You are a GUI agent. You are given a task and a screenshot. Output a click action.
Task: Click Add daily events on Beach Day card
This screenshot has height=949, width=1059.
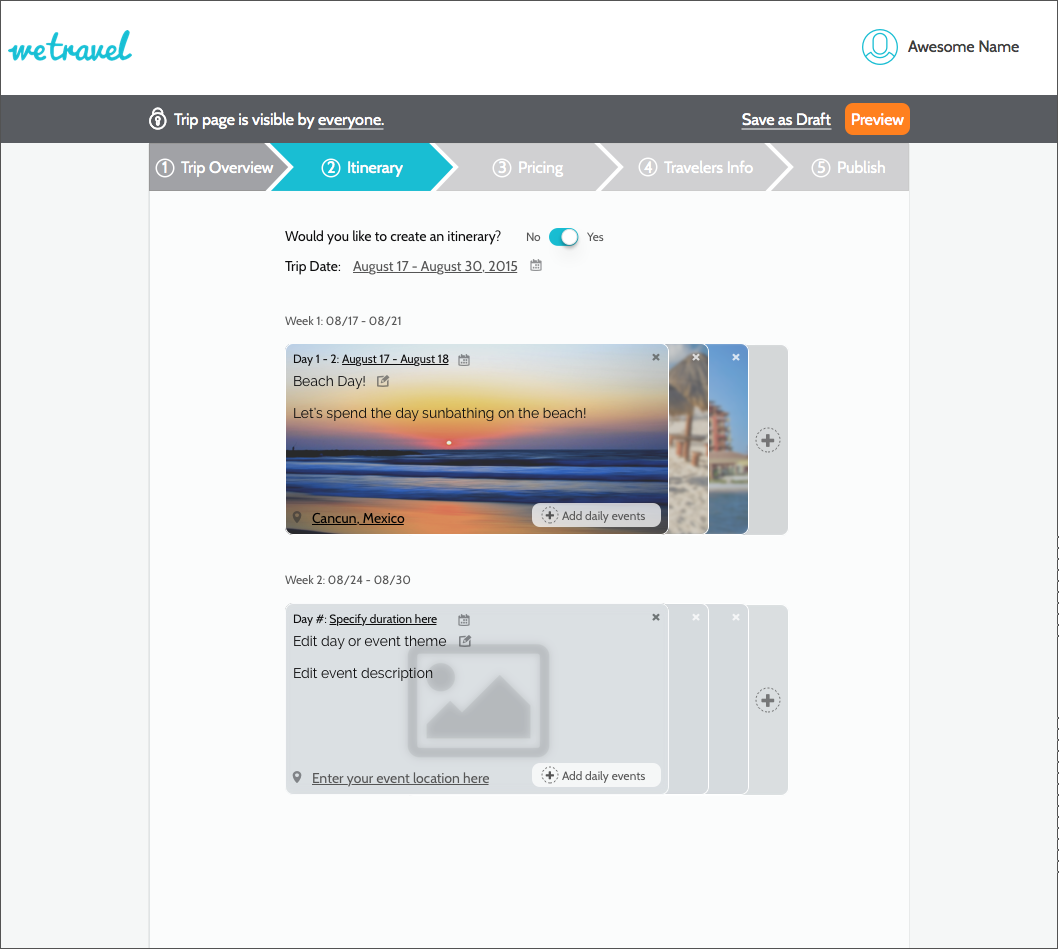596,516
